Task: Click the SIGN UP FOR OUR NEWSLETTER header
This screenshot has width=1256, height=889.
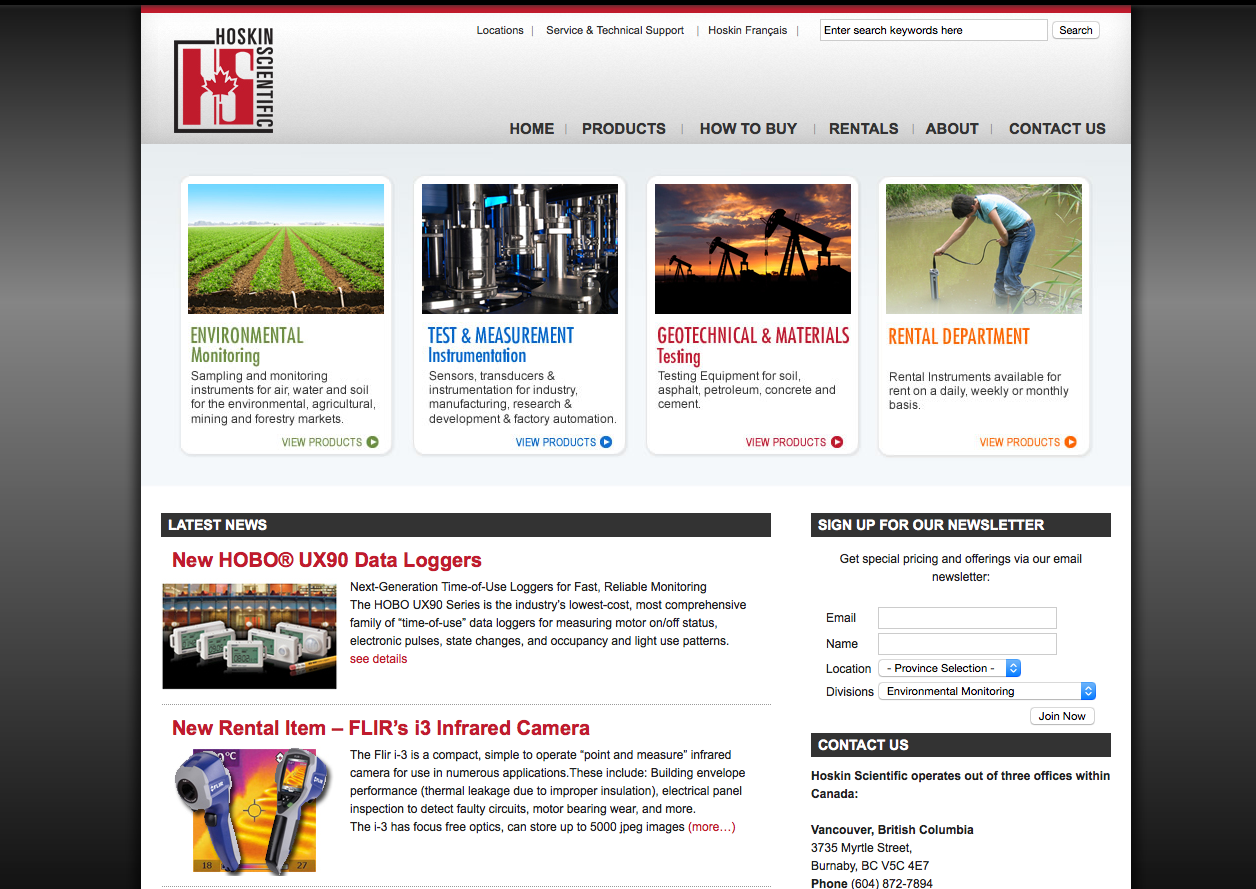Action: coord(961,525)
